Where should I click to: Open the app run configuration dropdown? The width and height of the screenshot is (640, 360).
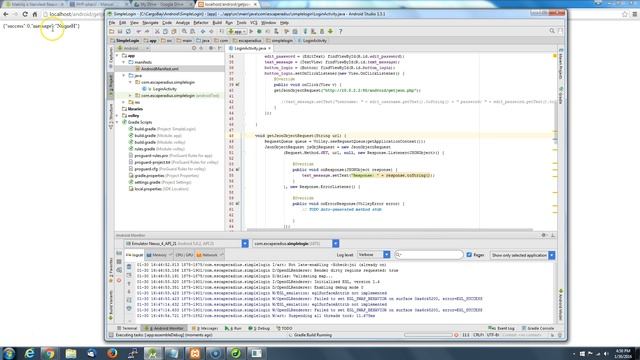(237, 31)
